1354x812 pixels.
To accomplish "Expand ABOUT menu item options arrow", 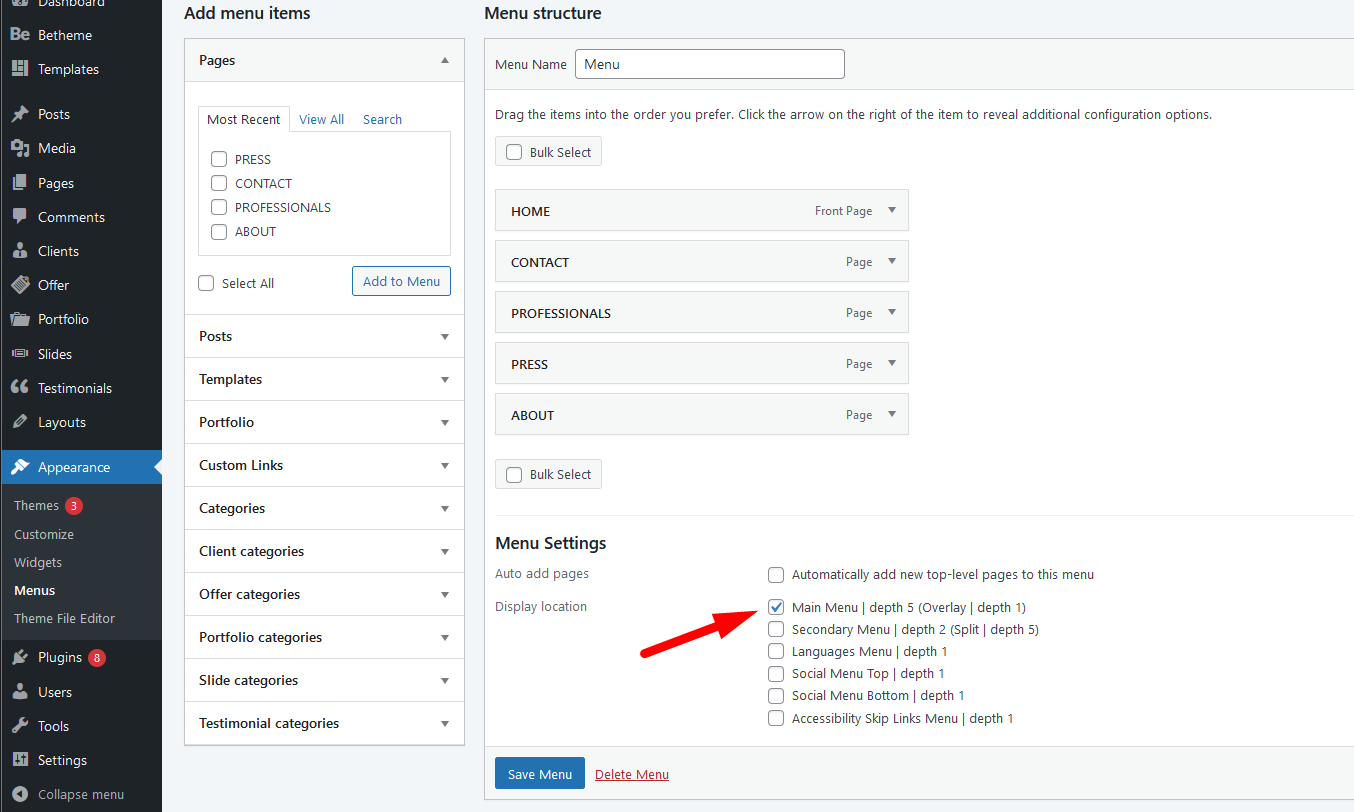I will (892, 415).
